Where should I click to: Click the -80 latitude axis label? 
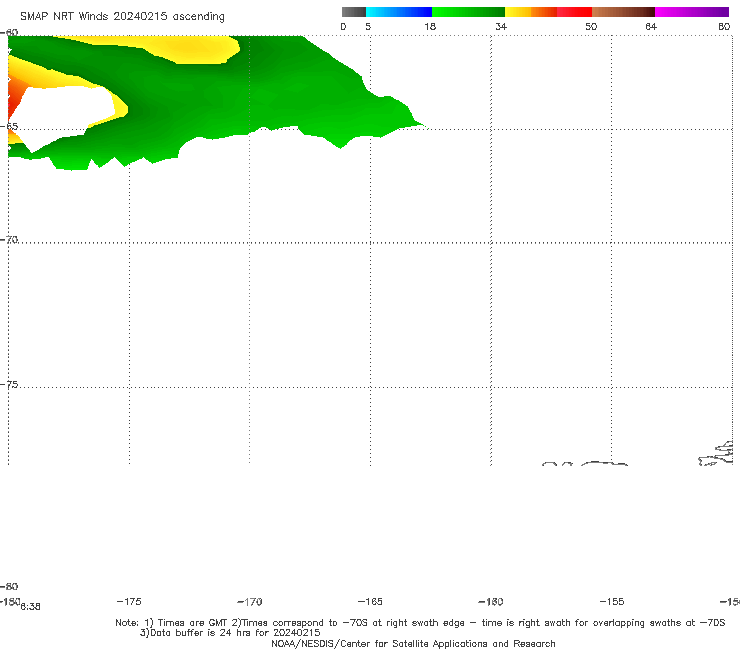pyautogui.click(x=9, y=586)
